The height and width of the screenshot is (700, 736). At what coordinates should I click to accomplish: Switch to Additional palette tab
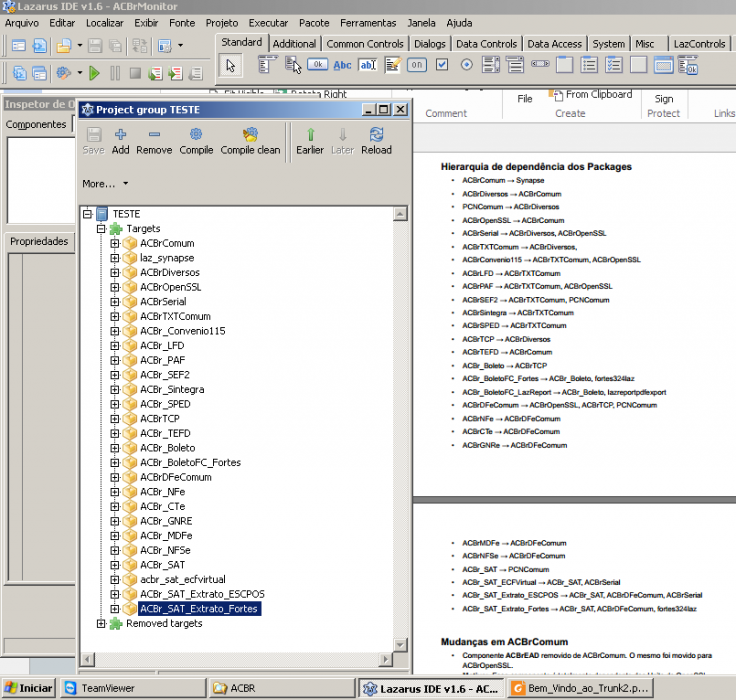coord(294,44)
